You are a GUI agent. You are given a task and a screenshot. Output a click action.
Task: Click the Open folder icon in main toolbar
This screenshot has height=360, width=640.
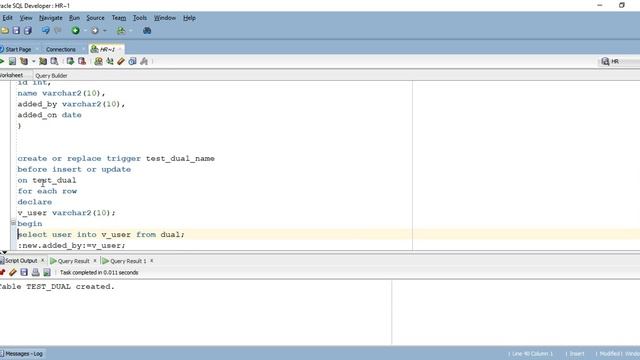click(x=4, y=31)
